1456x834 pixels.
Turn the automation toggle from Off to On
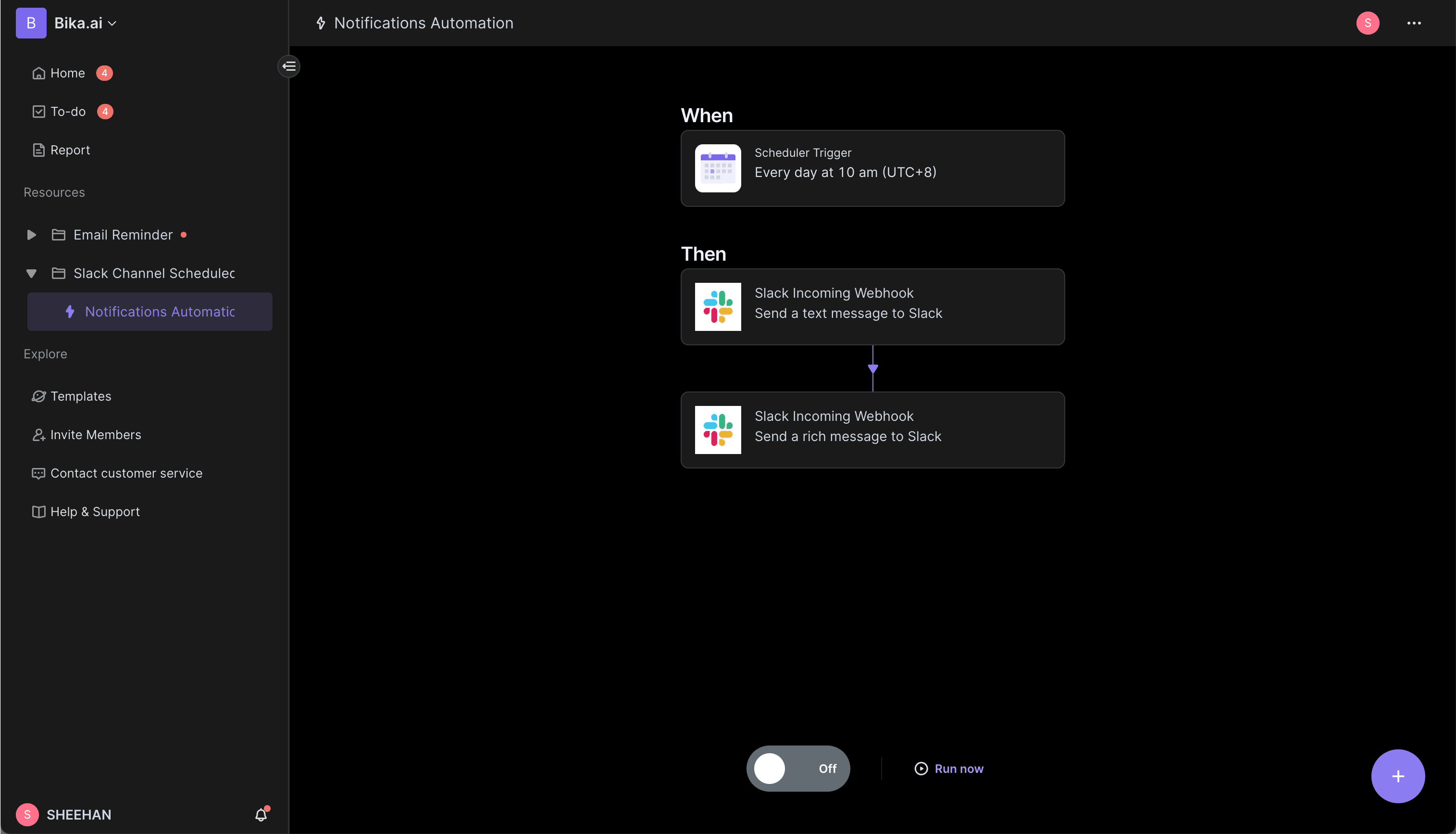coord(798,768)
